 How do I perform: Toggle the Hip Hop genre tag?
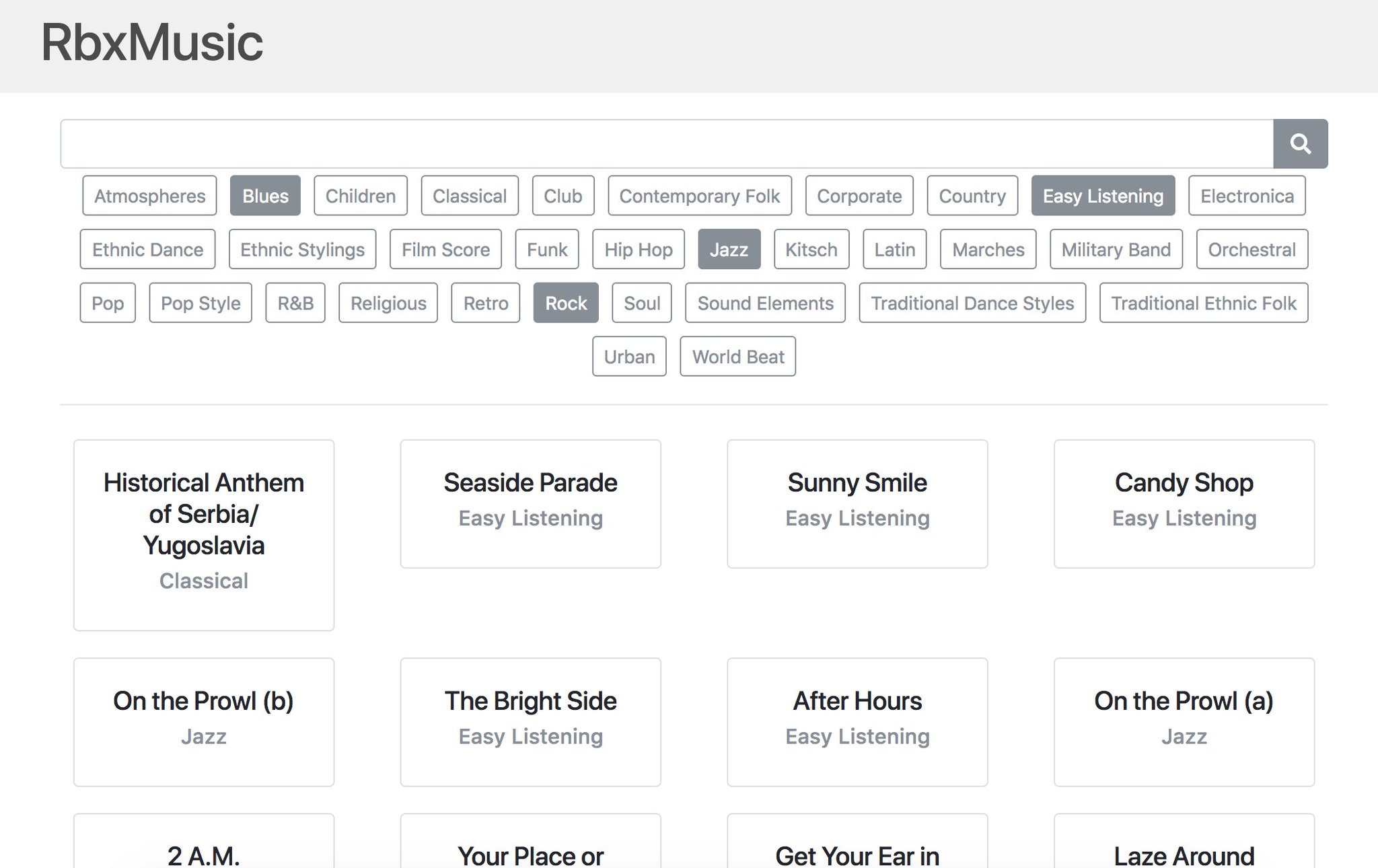pos(638,250)
